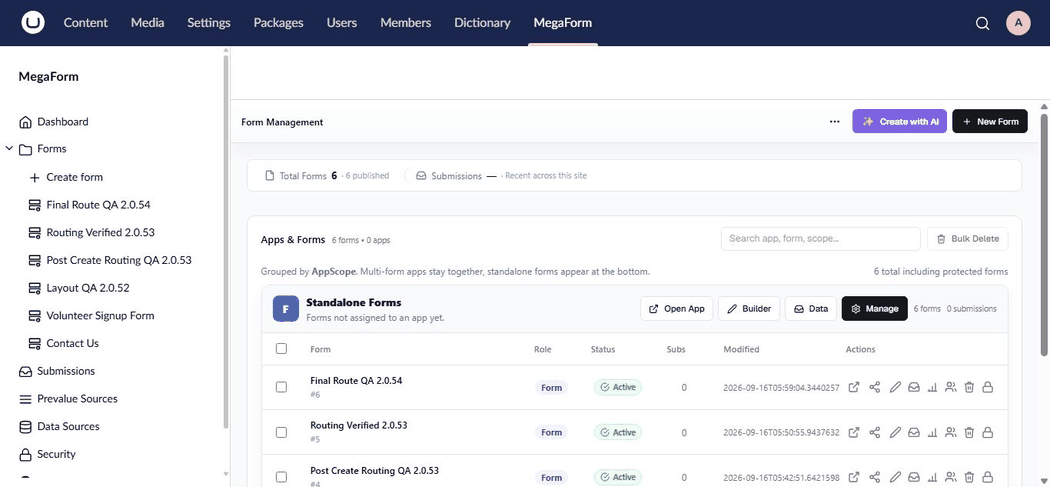Select Layout QA 2.0.52 in sidebar tree
1050x487 pixels.
[88, 288]
